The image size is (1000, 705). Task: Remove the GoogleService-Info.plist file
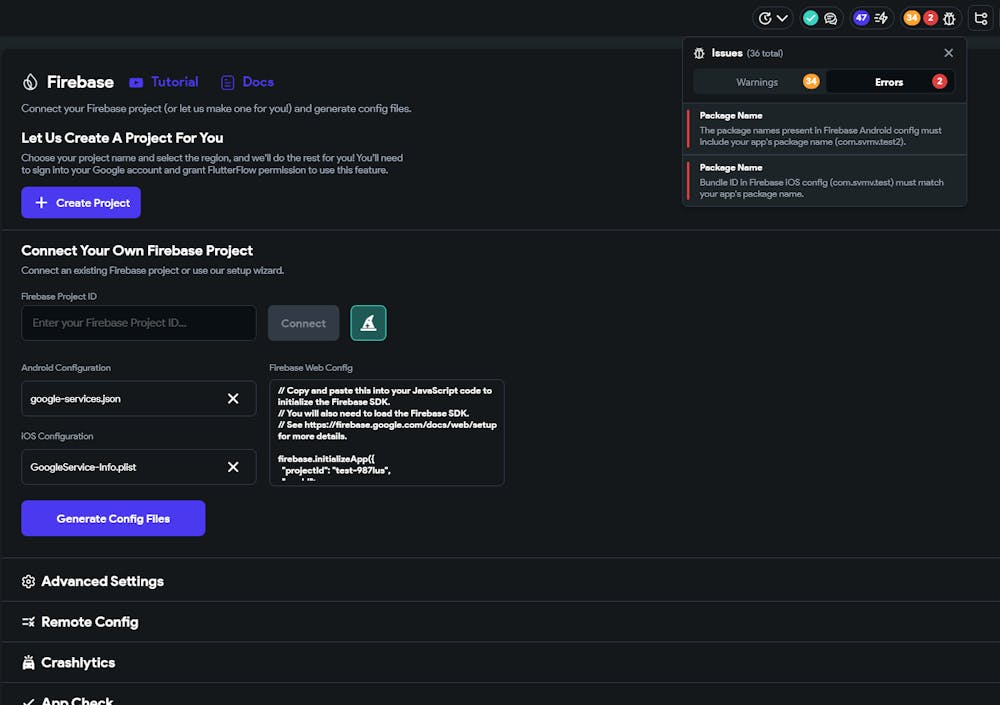pyautogui.click(x=233, y=467)
